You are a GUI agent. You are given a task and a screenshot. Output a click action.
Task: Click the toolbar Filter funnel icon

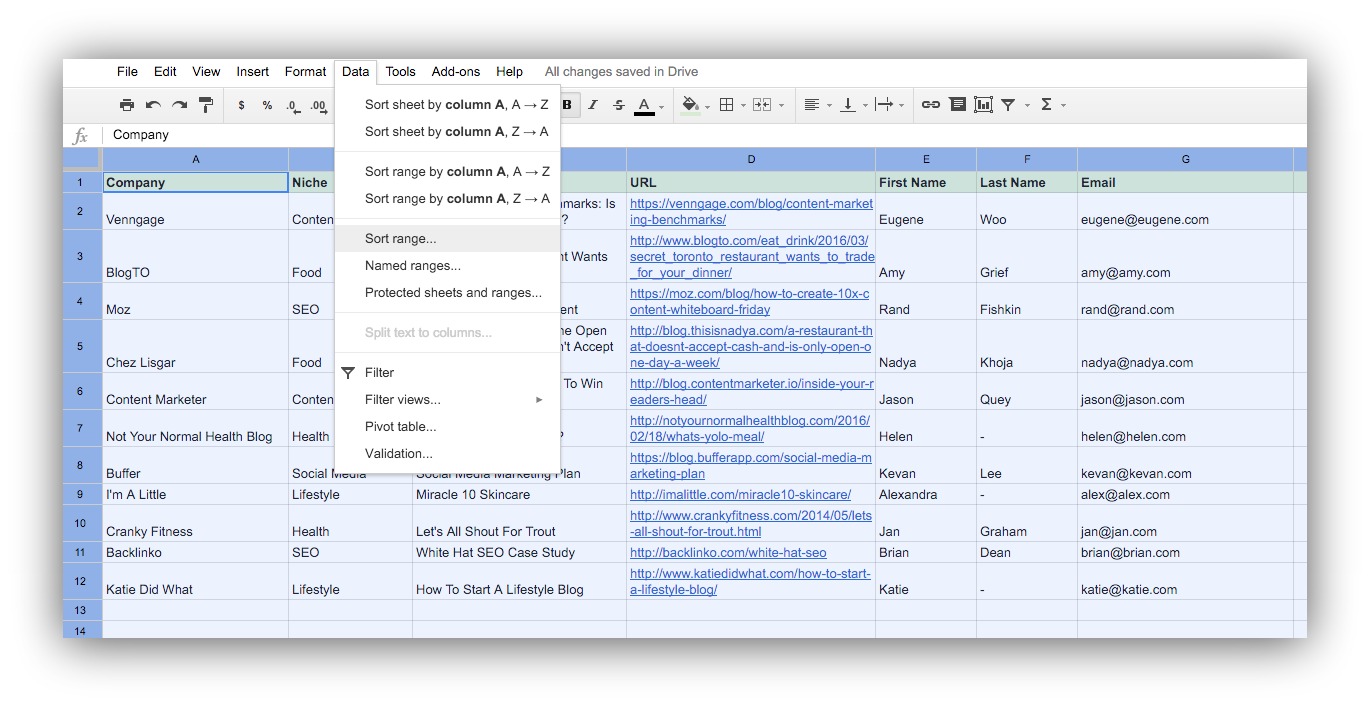(x=1008, y=105)
